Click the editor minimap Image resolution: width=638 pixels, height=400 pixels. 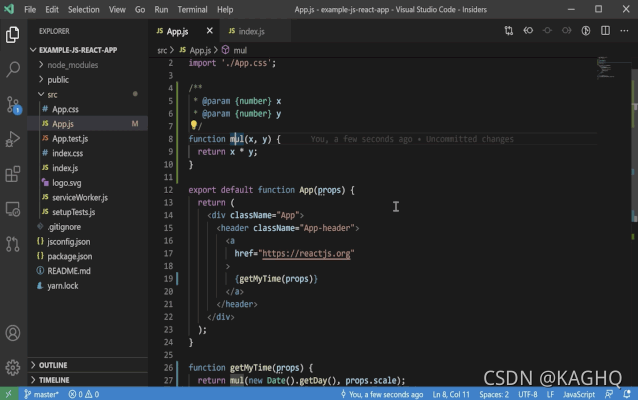pyautogui.click(x=613, y=68)
